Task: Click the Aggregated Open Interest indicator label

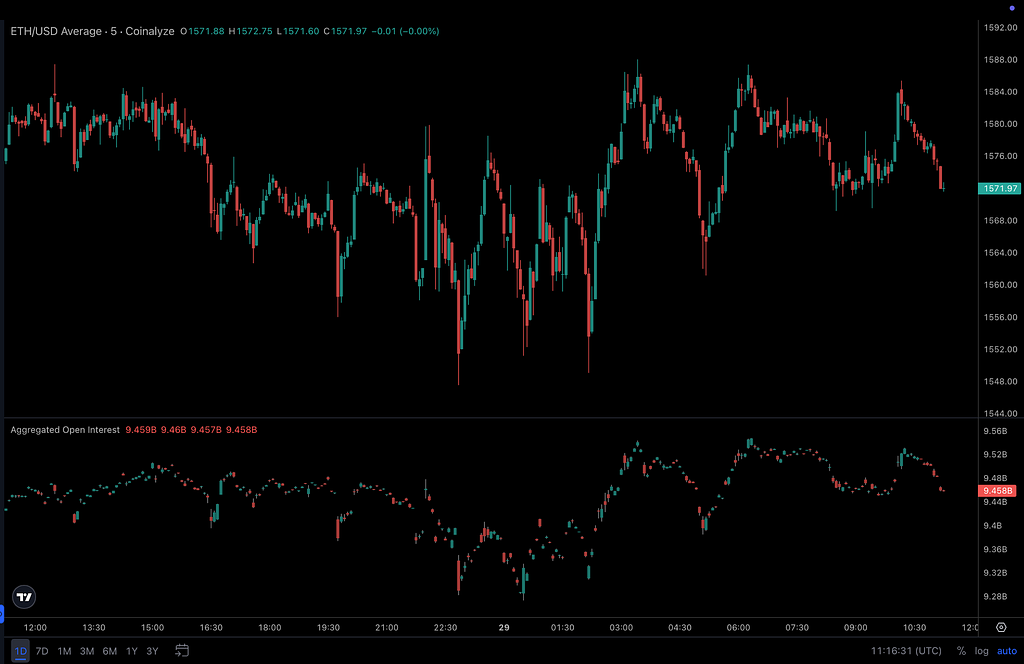Action: tap(65, 430)
